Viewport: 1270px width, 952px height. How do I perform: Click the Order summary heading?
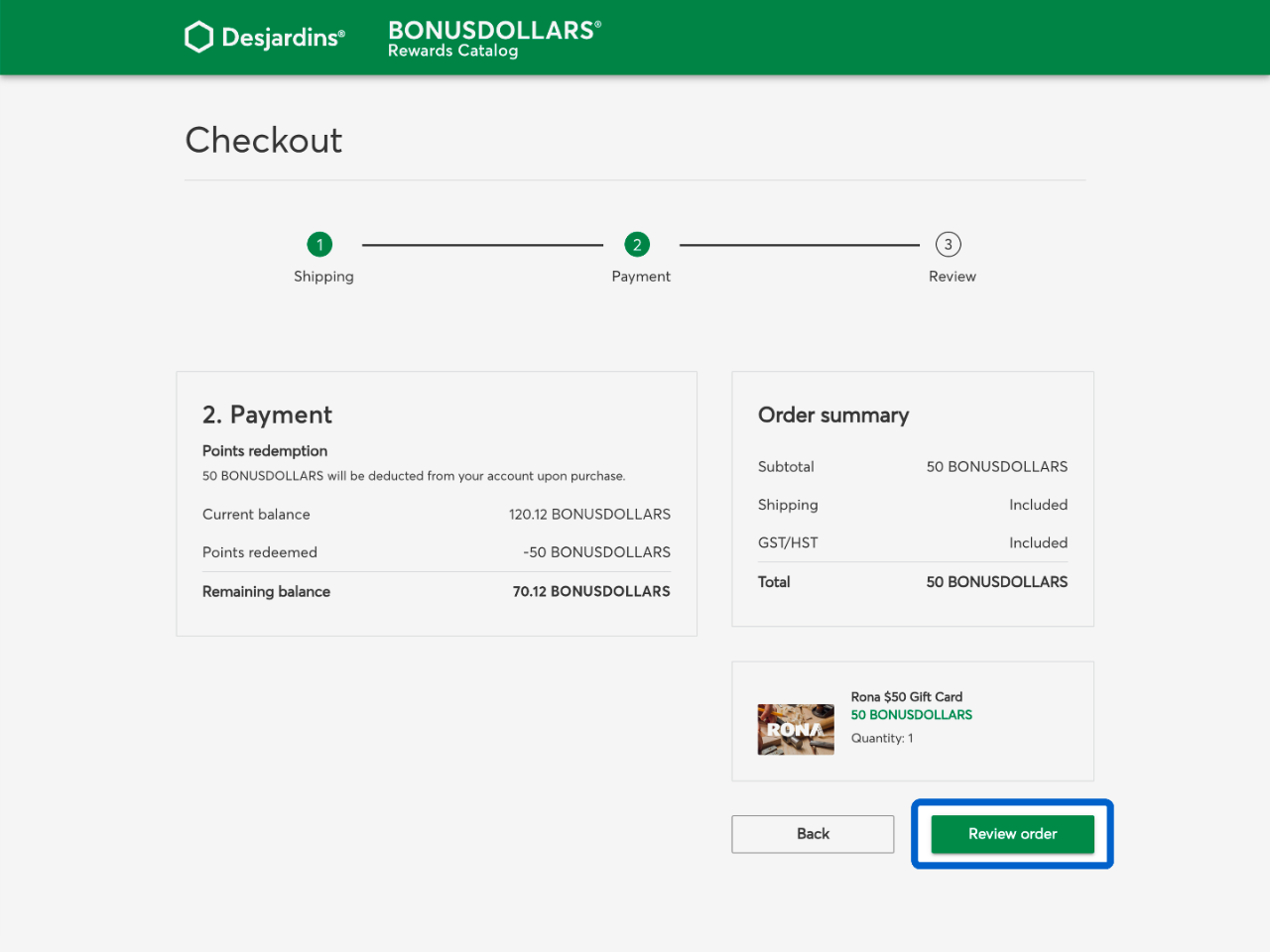[833, 416]
